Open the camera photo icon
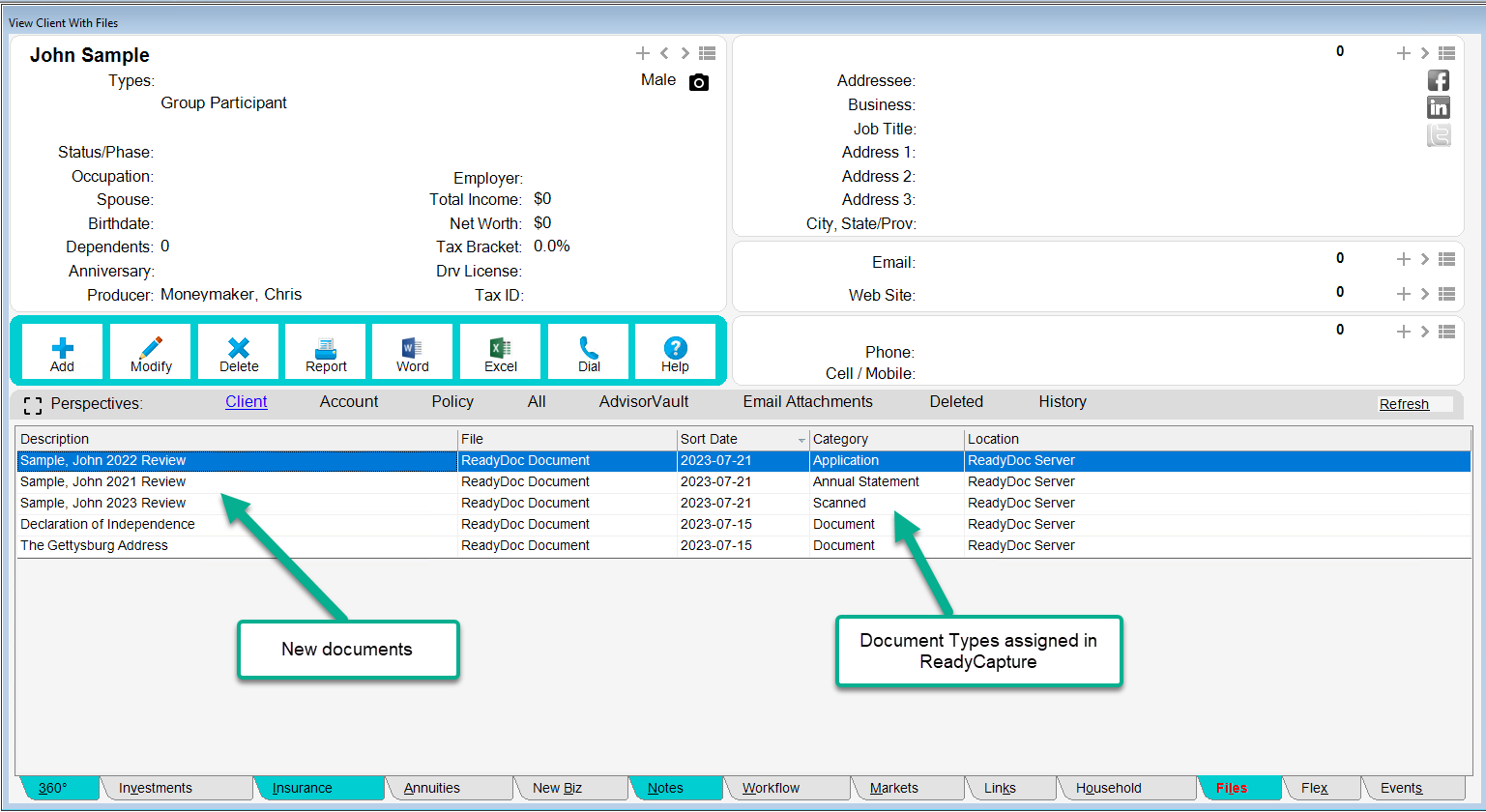The width and height of the screenshot is (1486, 812). [699, 82]
